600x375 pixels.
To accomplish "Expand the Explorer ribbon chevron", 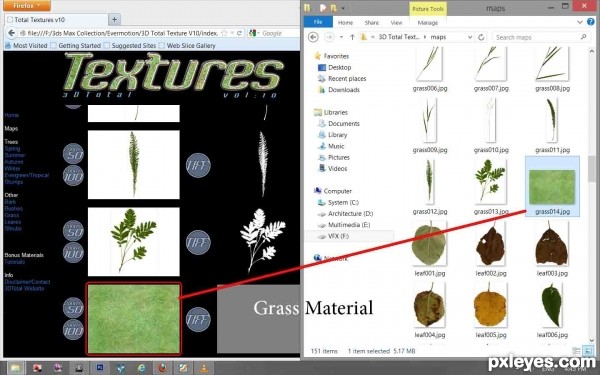I will pyautogui.click(x=580, y=22).
